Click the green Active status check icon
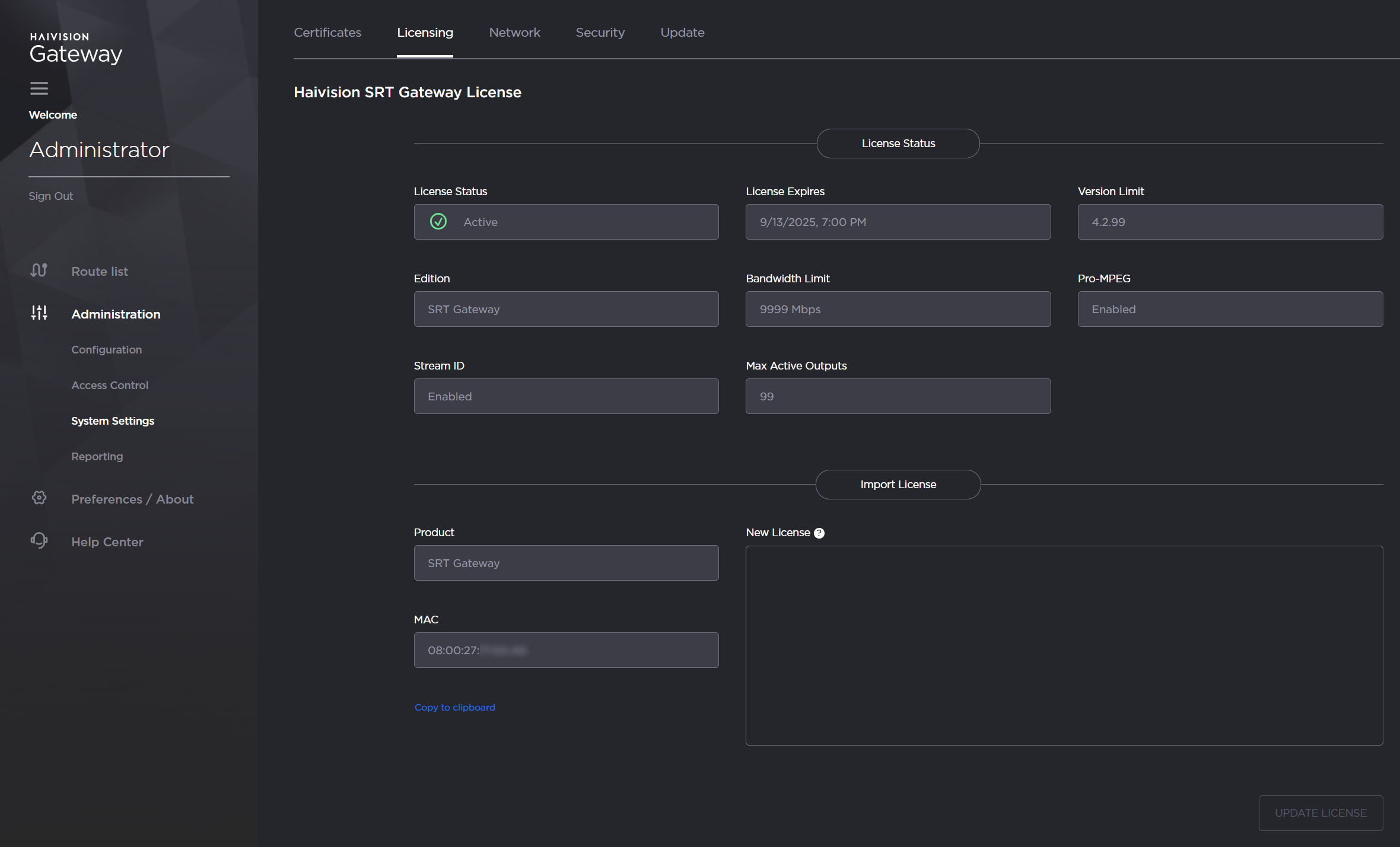This screenshot has width=1400, height=847. [437, 221]
